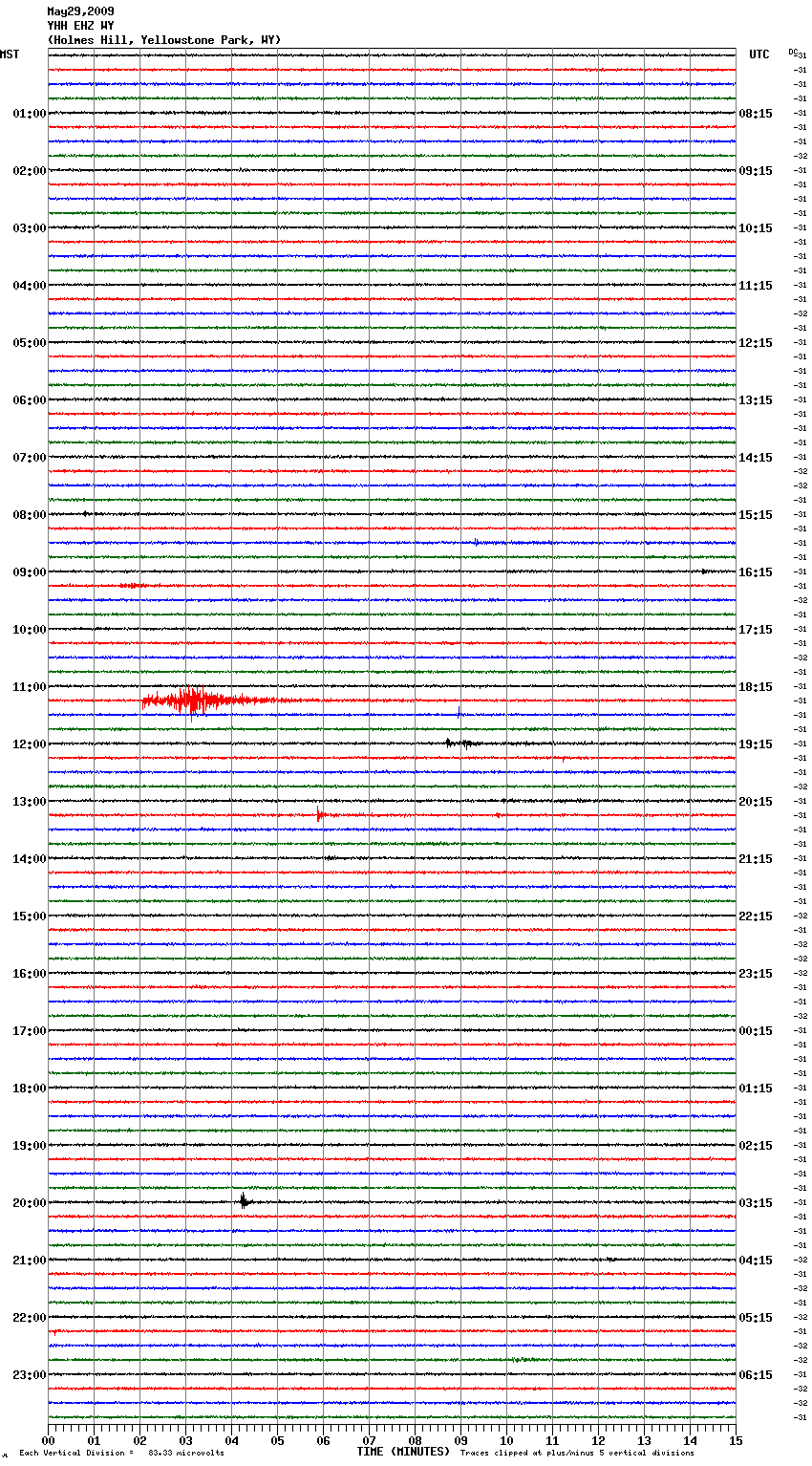Click the 19:00 MST time label
The height and width of the screenshot is (1466, 812).
pyautogui.click(x=29, y=1146)
